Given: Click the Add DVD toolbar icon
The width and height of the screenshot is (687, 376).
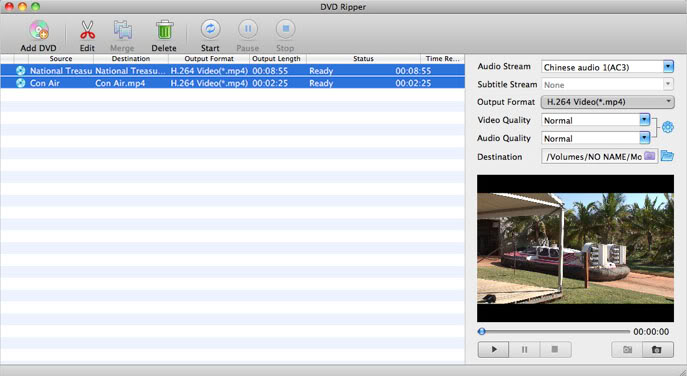Looking at the screenshot, I should coord(39,30).
